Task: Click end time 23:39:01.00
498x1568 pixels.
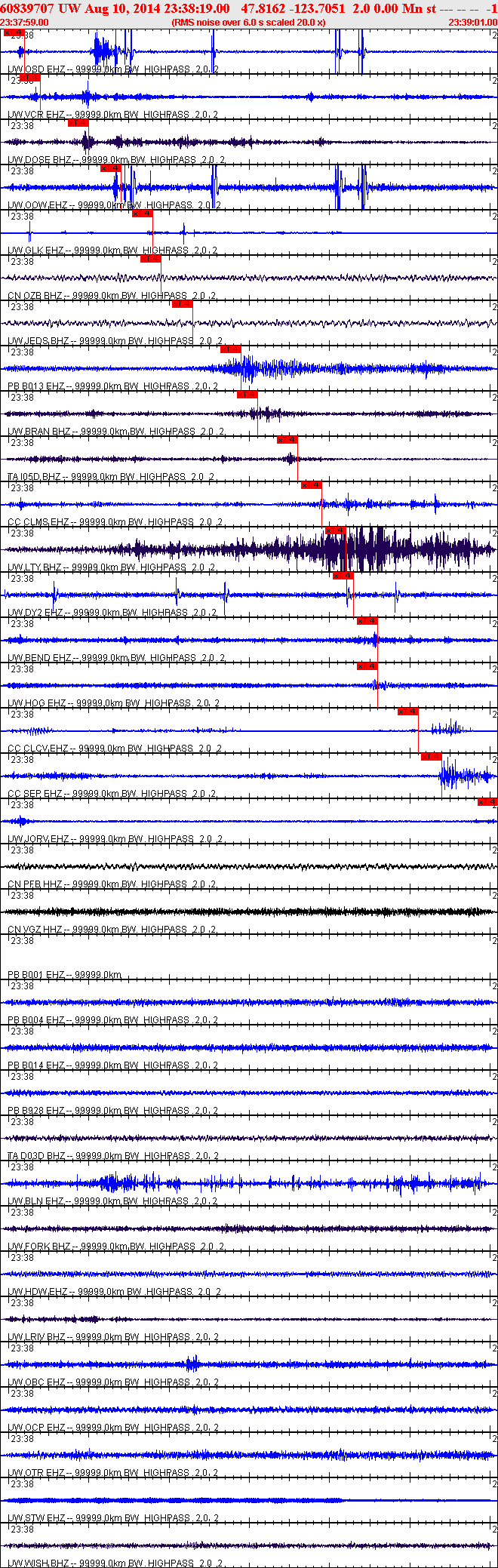Action: click(473, 23)
